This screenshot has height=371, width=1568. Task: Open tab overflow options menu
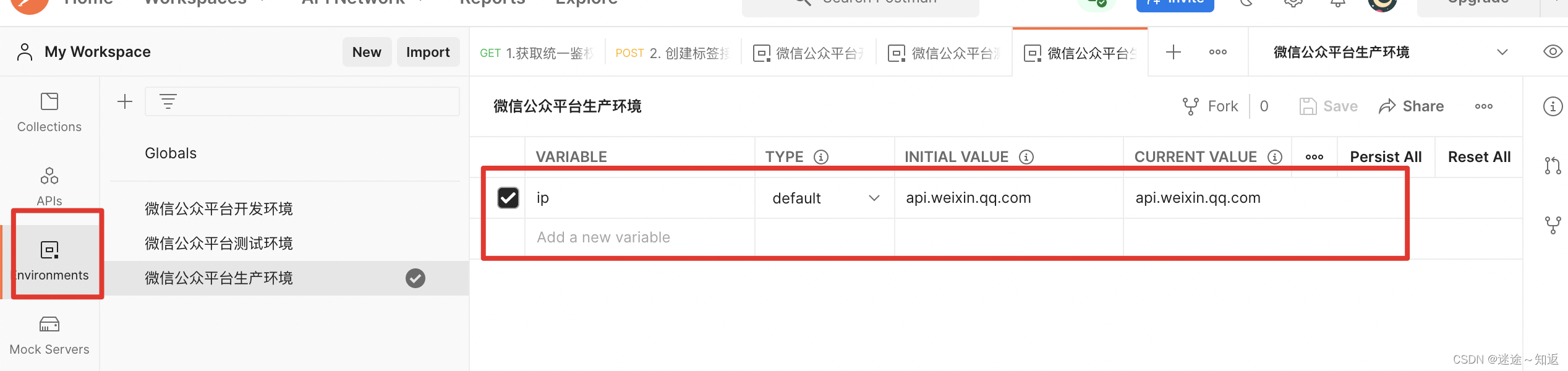[1218, 52]
